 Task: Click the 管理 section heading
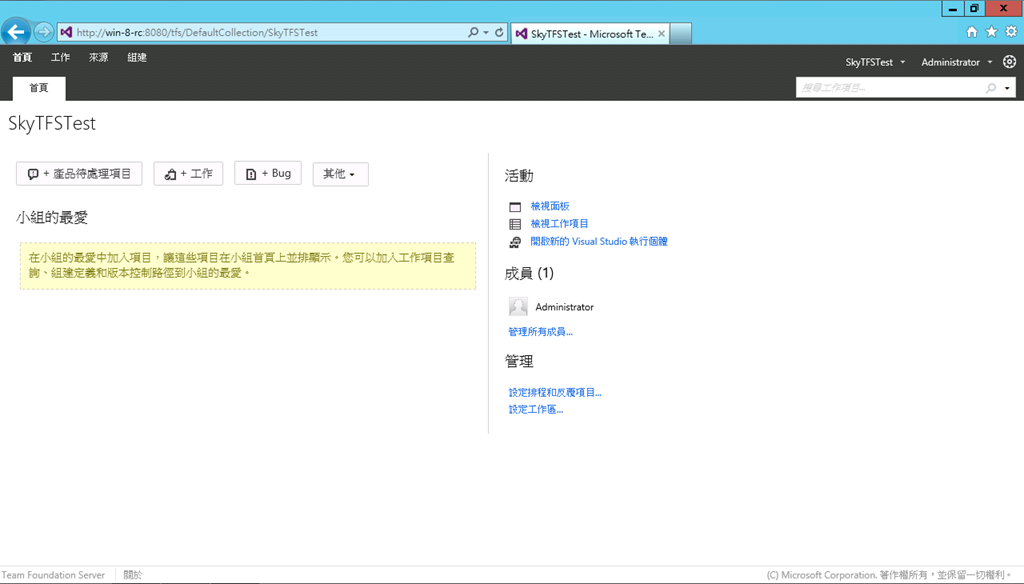519,361
